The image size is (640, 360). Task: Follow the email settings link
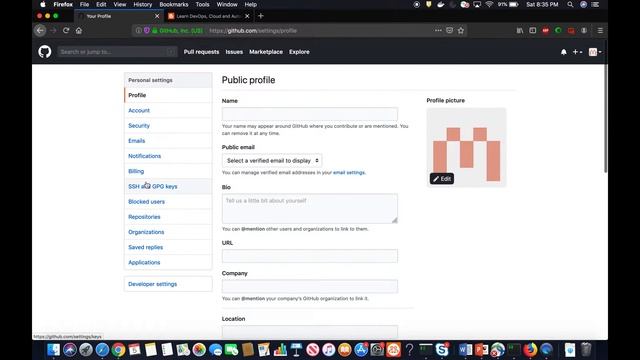[349, 173]
